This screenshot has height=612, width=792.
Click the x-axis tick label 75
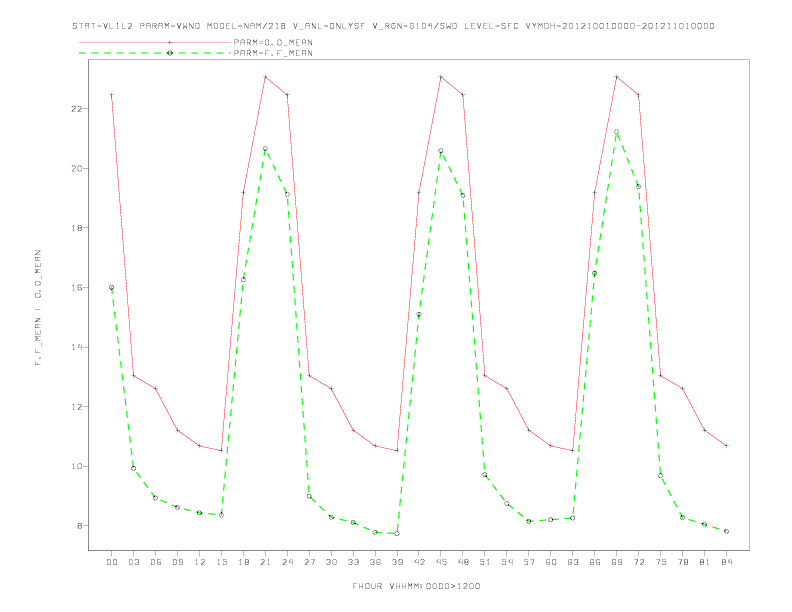click(661, 562)
